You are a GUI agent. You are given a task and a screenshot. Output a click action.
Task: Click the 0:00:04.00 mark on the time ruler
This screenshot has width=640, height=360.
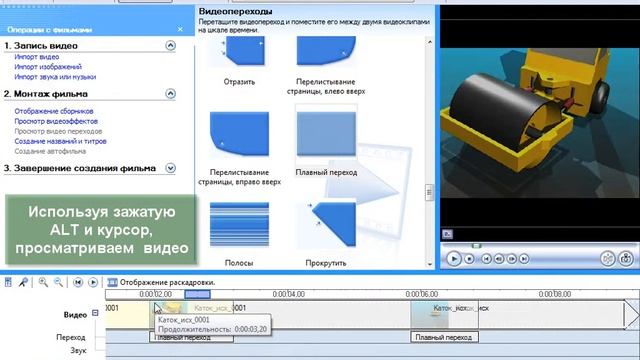pyautogui.click(x=289, y=294)
